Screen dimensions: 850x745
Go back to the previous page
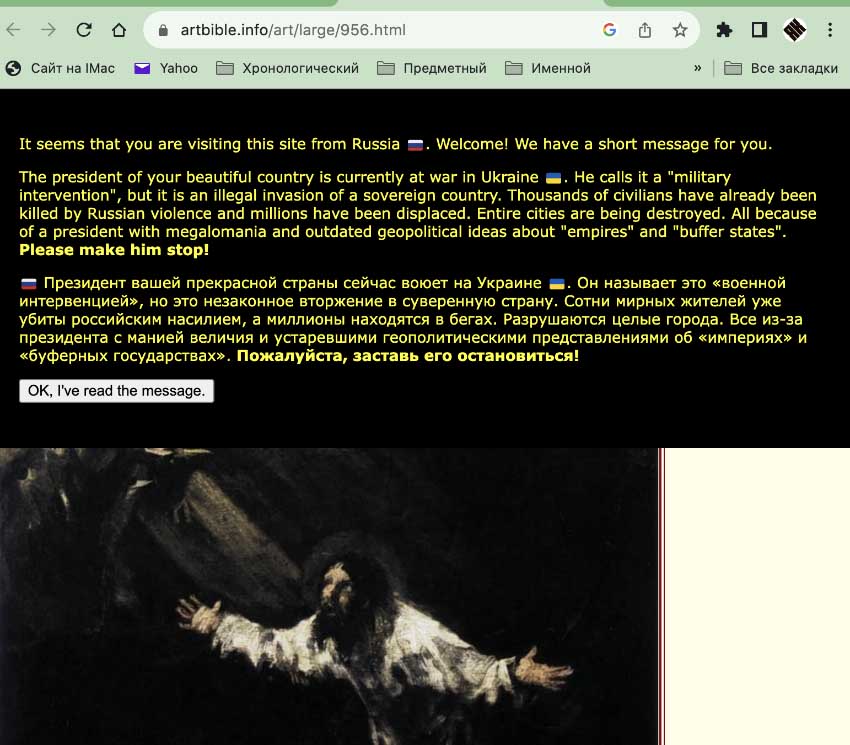click(14, 30)
